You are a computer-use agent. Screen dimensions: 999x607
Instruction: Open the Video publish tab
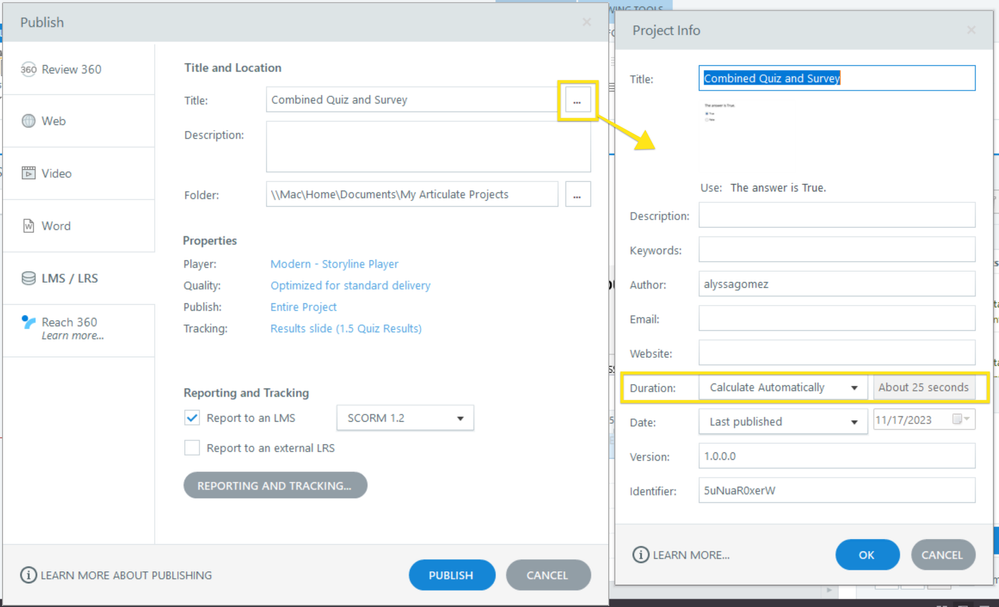[78, 173]
